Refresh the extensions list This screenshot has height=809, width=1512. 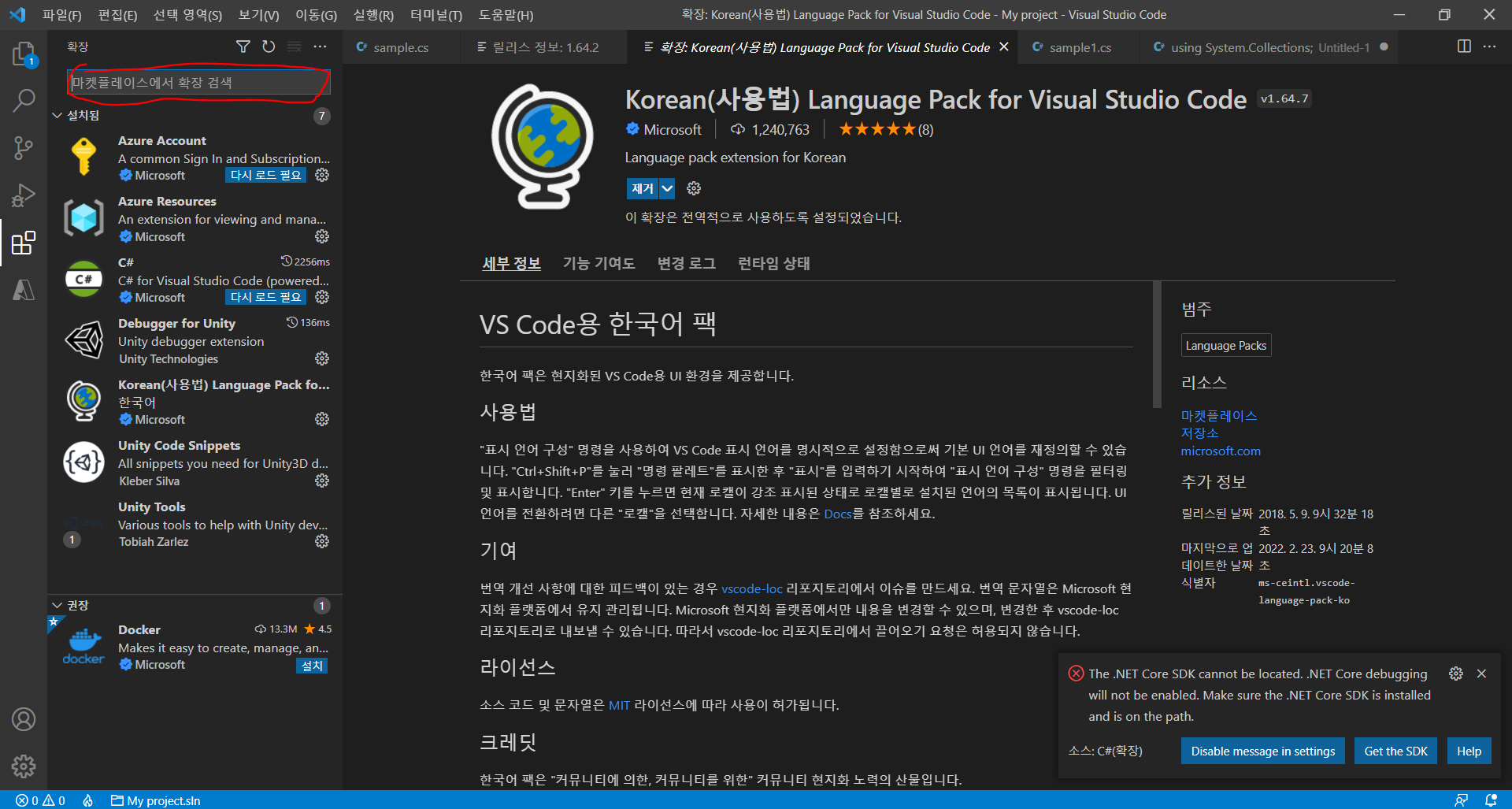(x=269, y=46)
